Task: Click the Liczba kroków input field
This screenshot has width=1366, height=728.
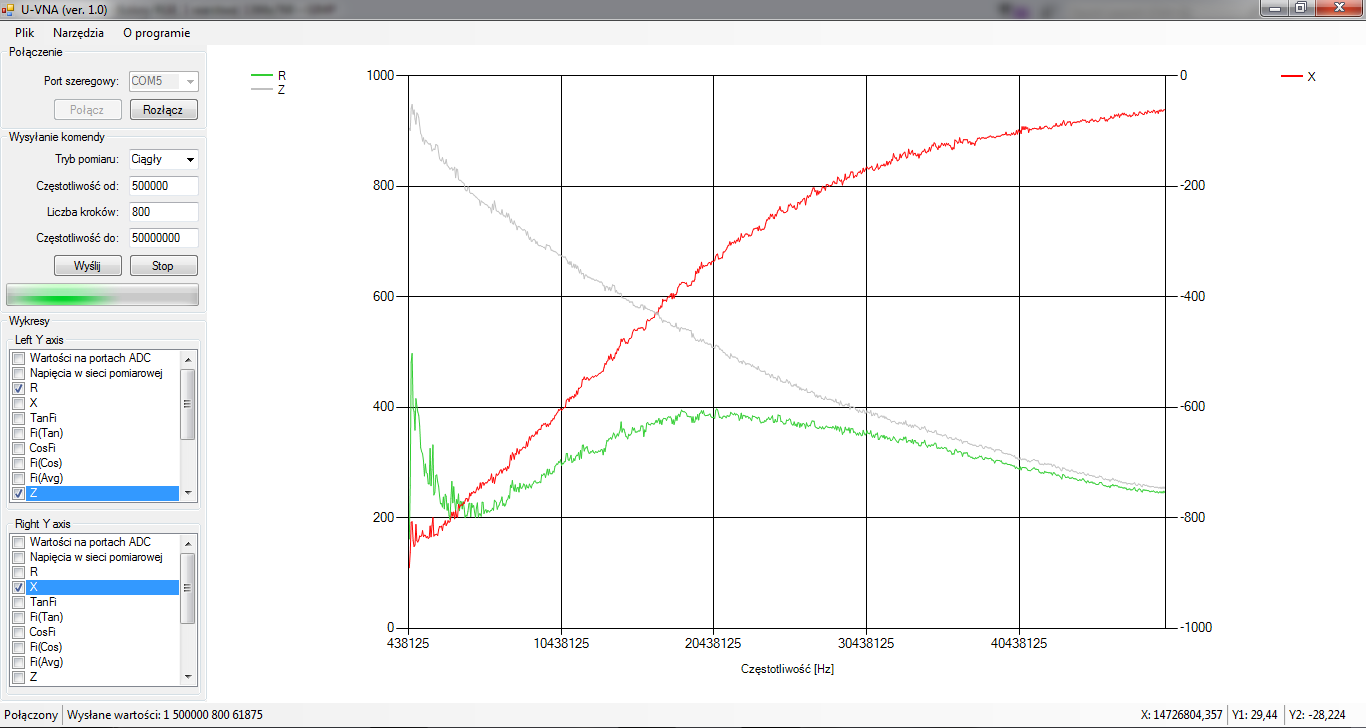Action: point(163,212)
